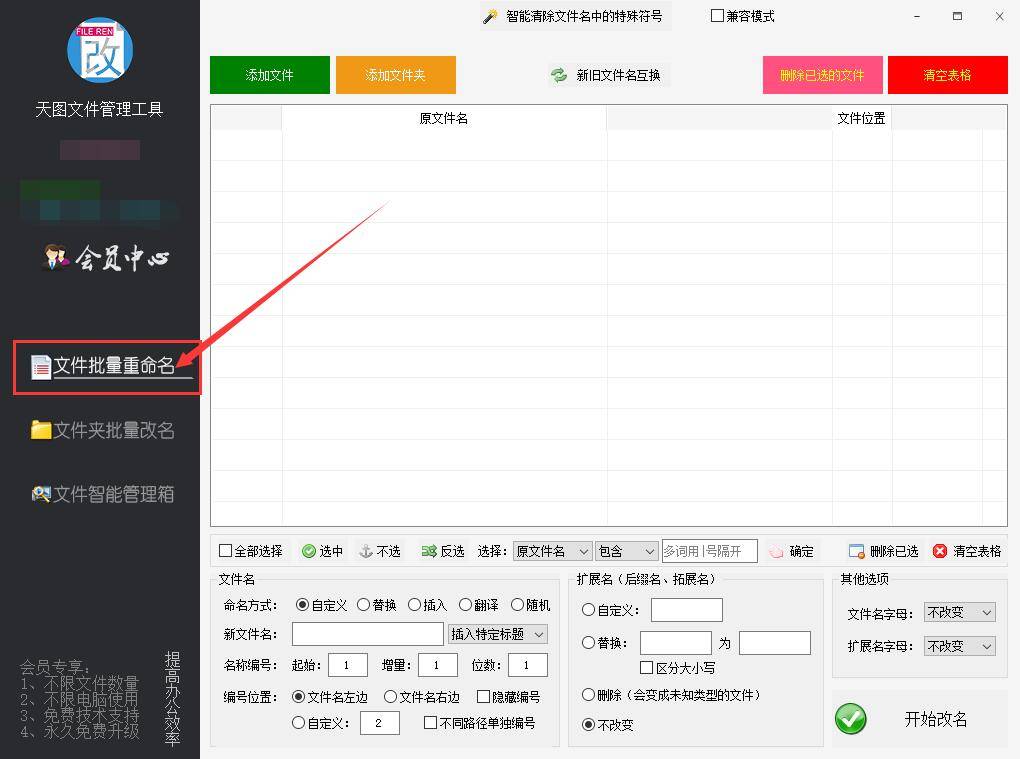Enable 不同路径单独编号 checkbox
1020x759 pixels.
[x=430, y=723]
